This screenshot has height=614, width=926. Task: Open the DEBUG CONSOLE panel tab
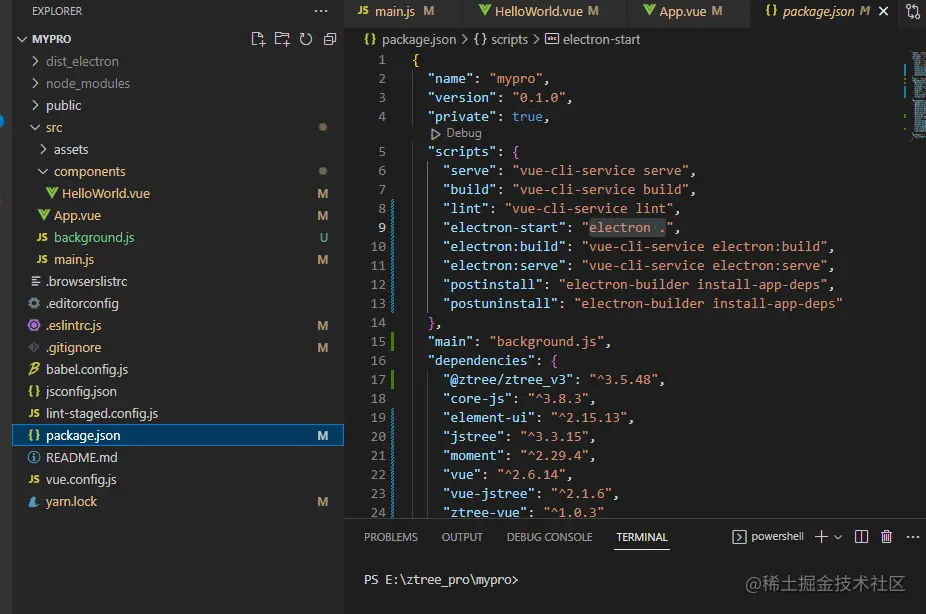[549, 537]
